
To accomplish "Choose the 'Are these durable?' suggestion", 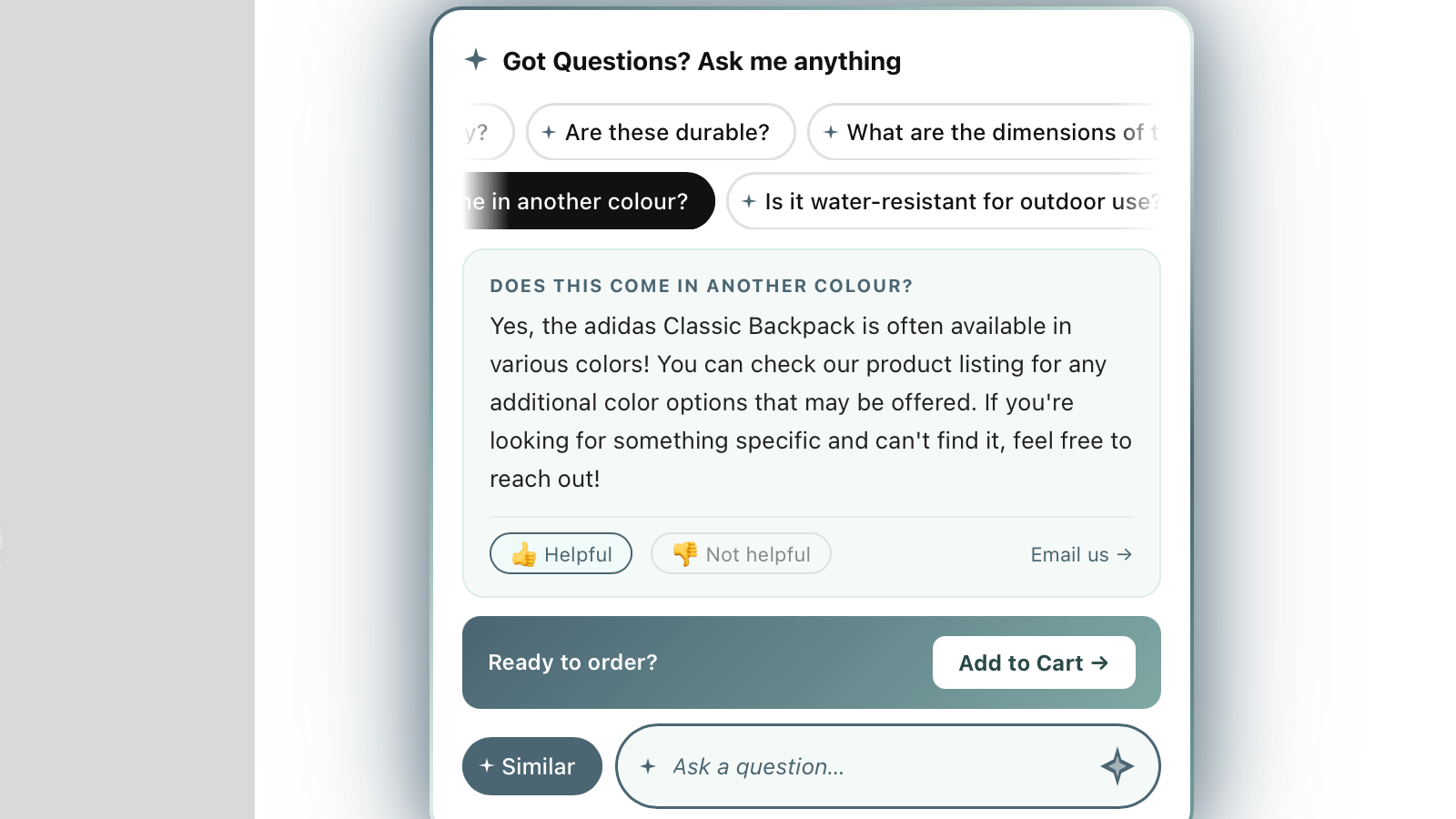I will (x=661, y=132).
